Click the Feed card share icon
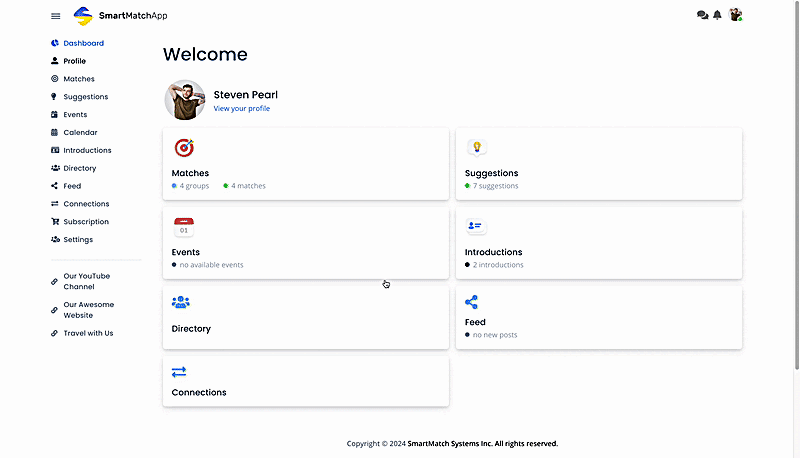Viewport: 800px width, 458px height. [471, 302]
